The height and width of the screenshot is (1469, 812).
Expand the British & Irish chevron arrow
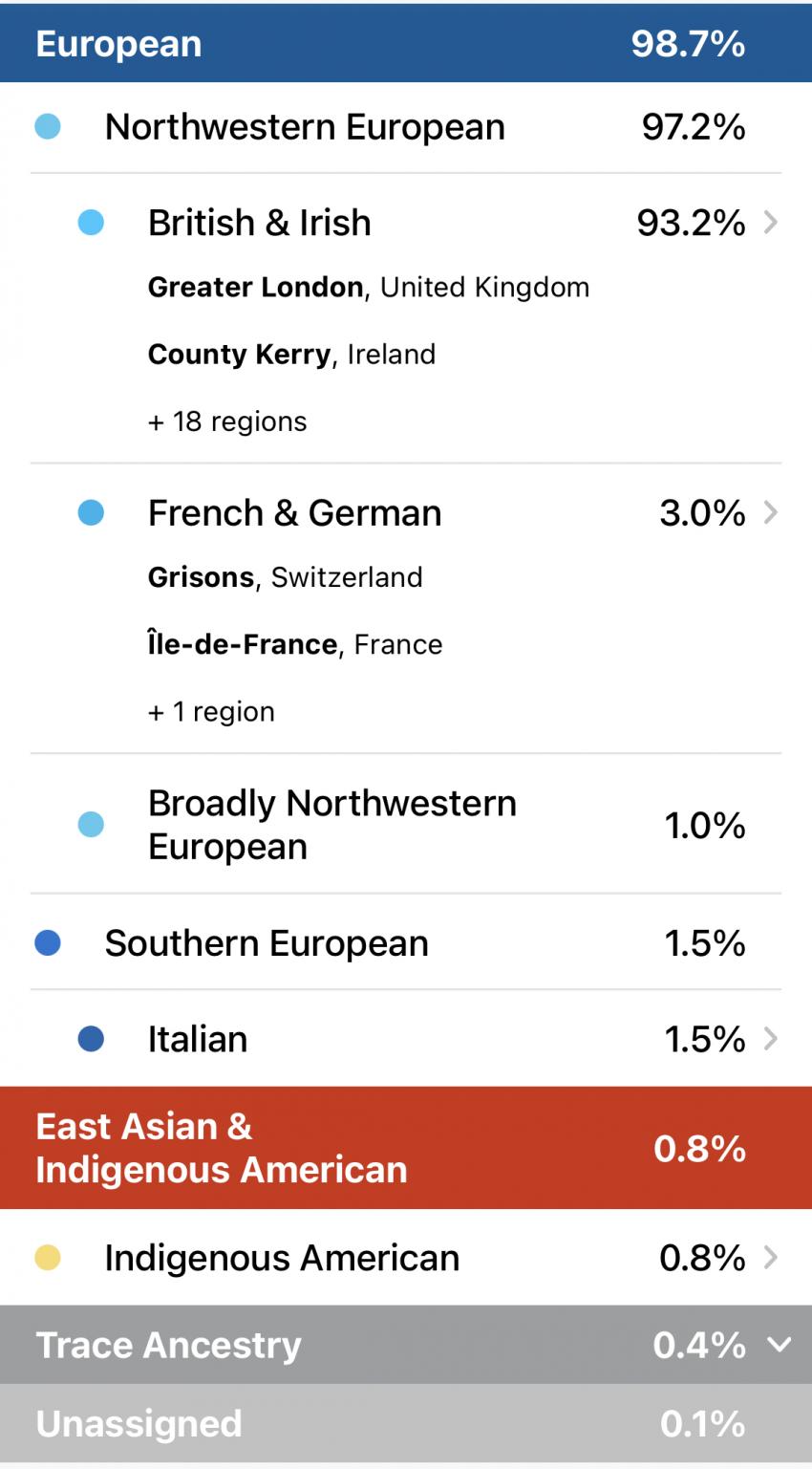pos(771,223)
